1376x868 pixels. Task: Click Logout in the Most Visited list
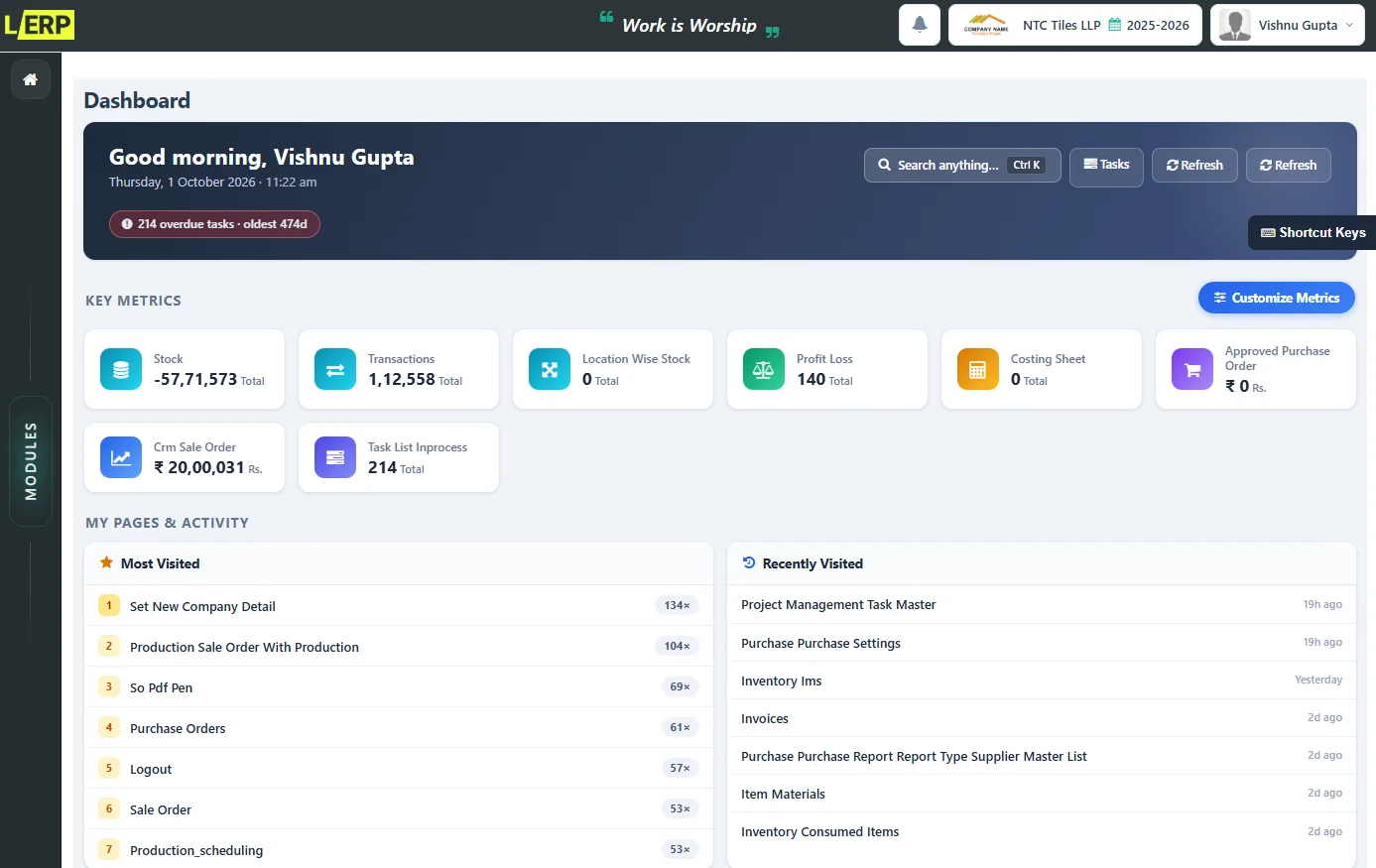coord(399,769)
